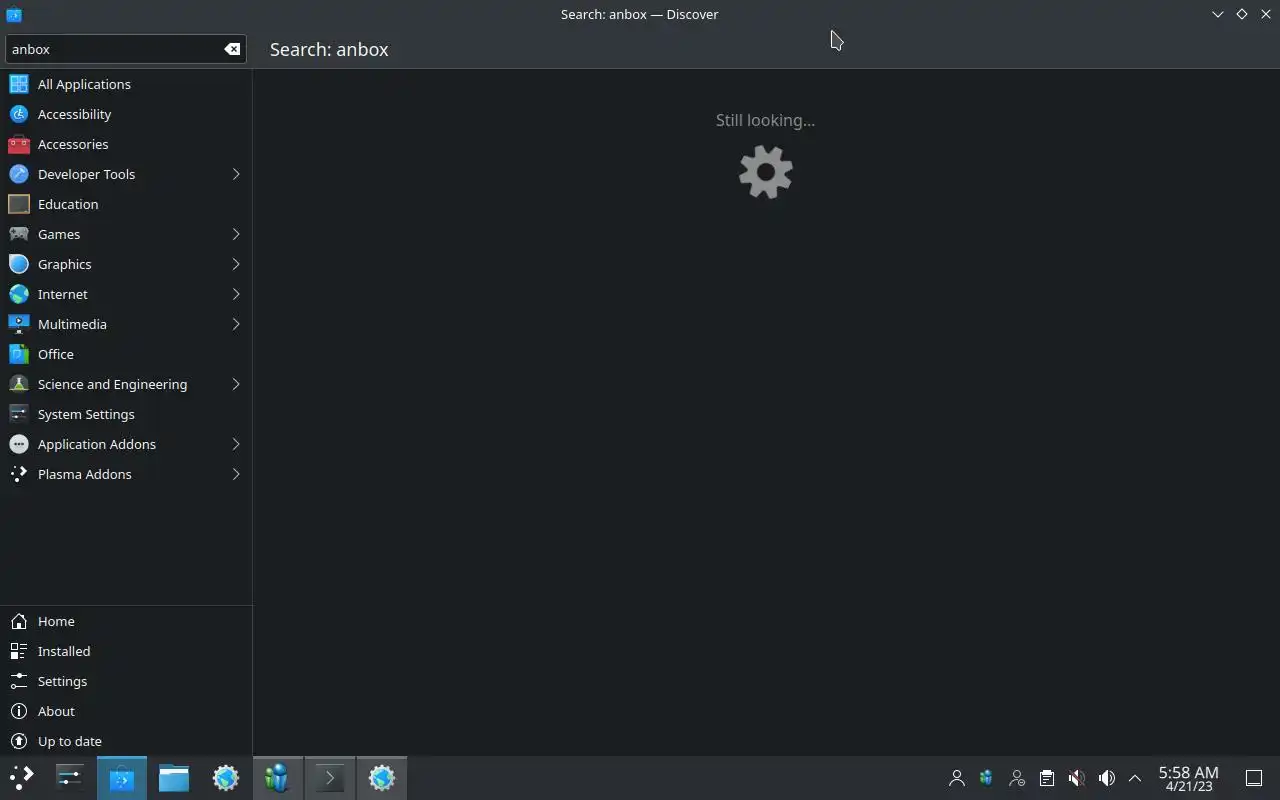Show the Installed applications list
This screenshot has width=1280, height=800.
tap(126, 651)
